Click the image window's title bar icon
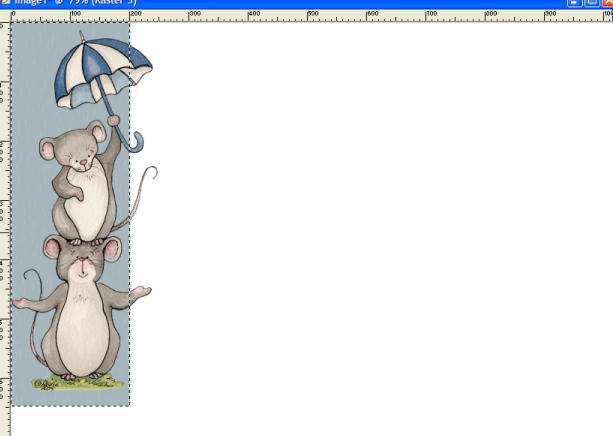Screen dimensions: 613x436 (x=5, y=2)
